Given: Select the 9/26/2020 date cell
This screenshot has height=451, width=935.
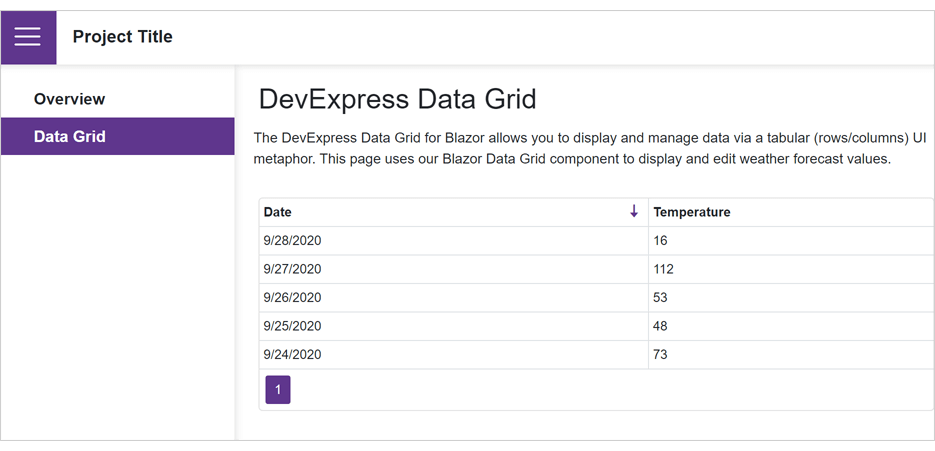Looking at the screenshot, I should 292,298.
